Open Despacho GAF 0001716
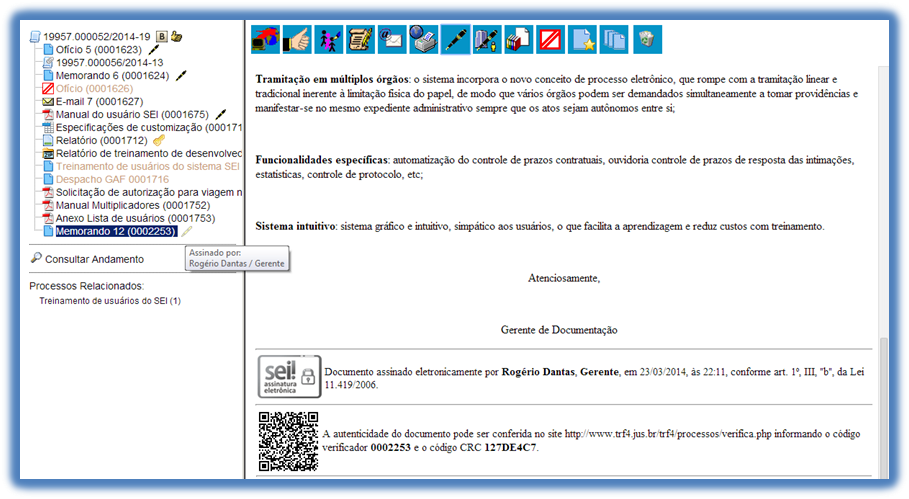 pos(112,180)
